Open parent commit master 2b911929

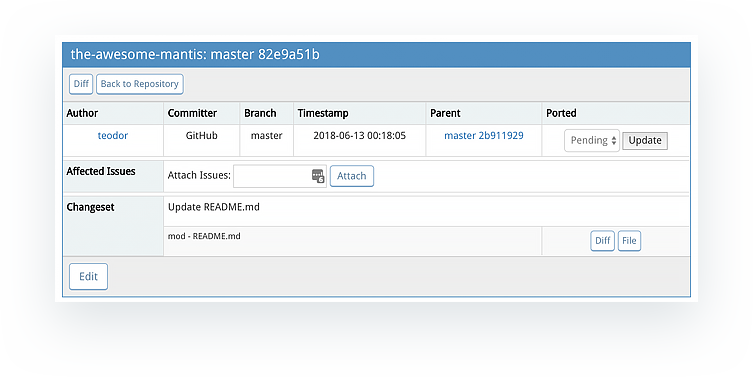pyautogui.click(x=484, y=135)
